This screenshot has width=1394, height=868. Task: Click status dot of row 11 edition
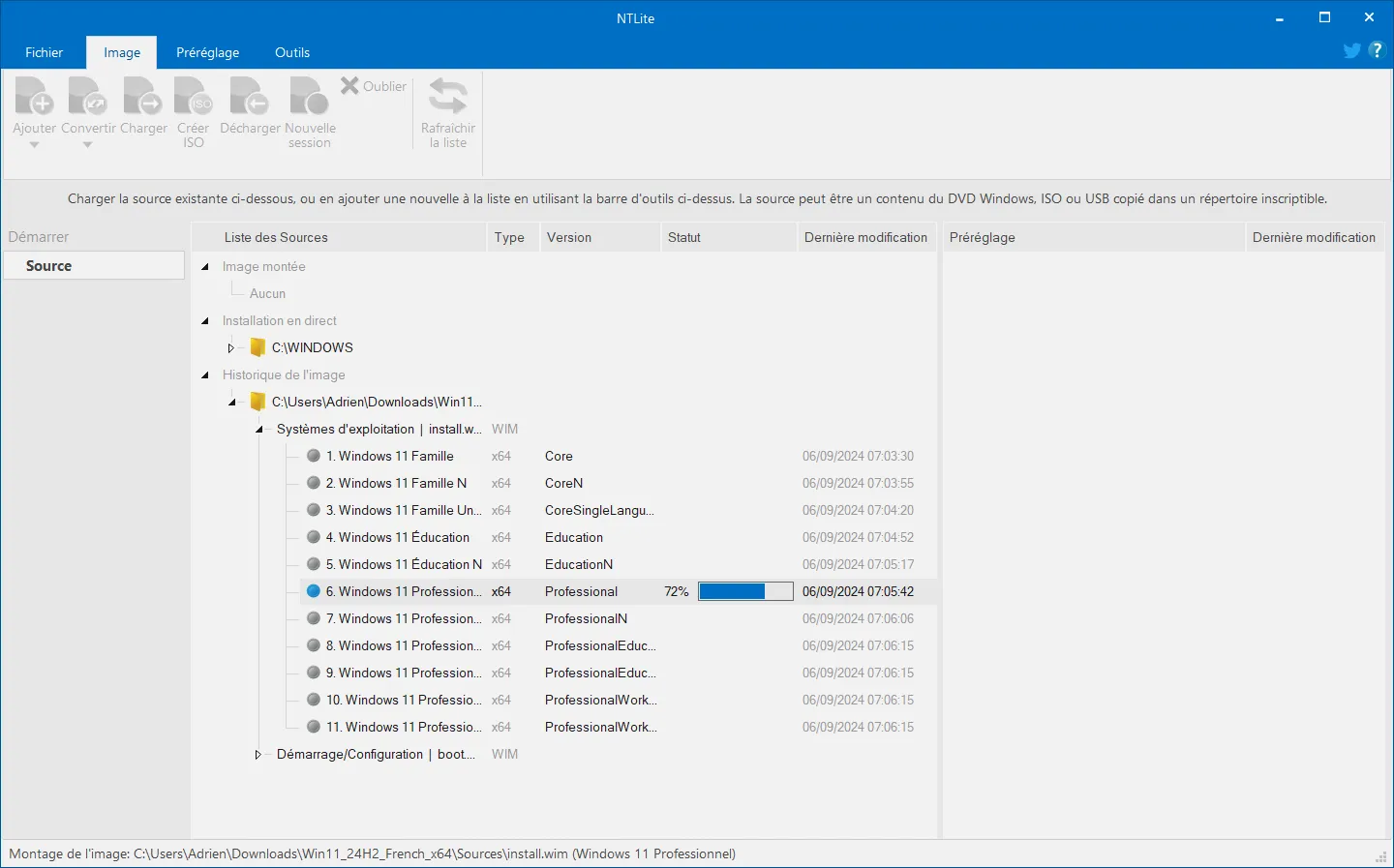(x=314, y=727)
